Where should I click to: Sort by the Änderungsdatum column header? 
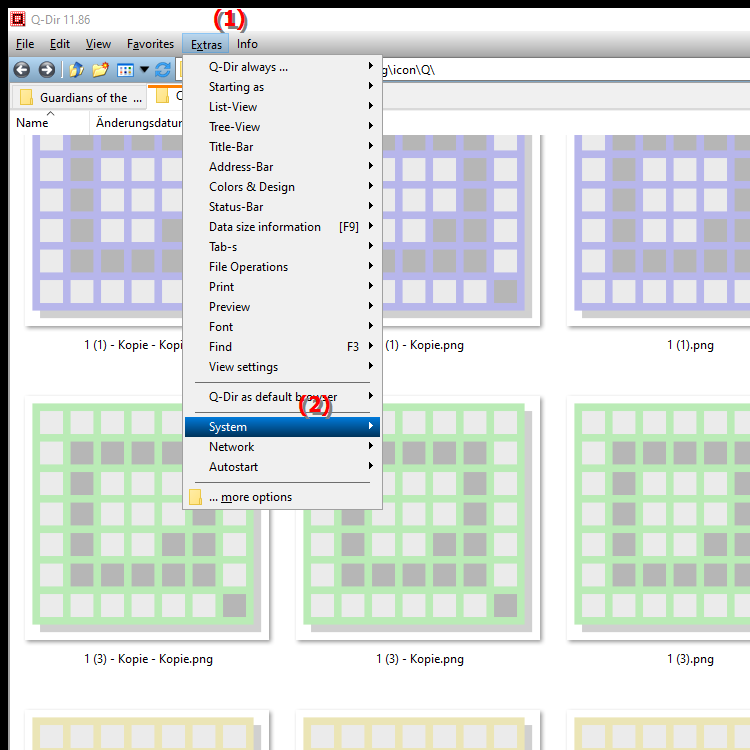pos(138,123)
